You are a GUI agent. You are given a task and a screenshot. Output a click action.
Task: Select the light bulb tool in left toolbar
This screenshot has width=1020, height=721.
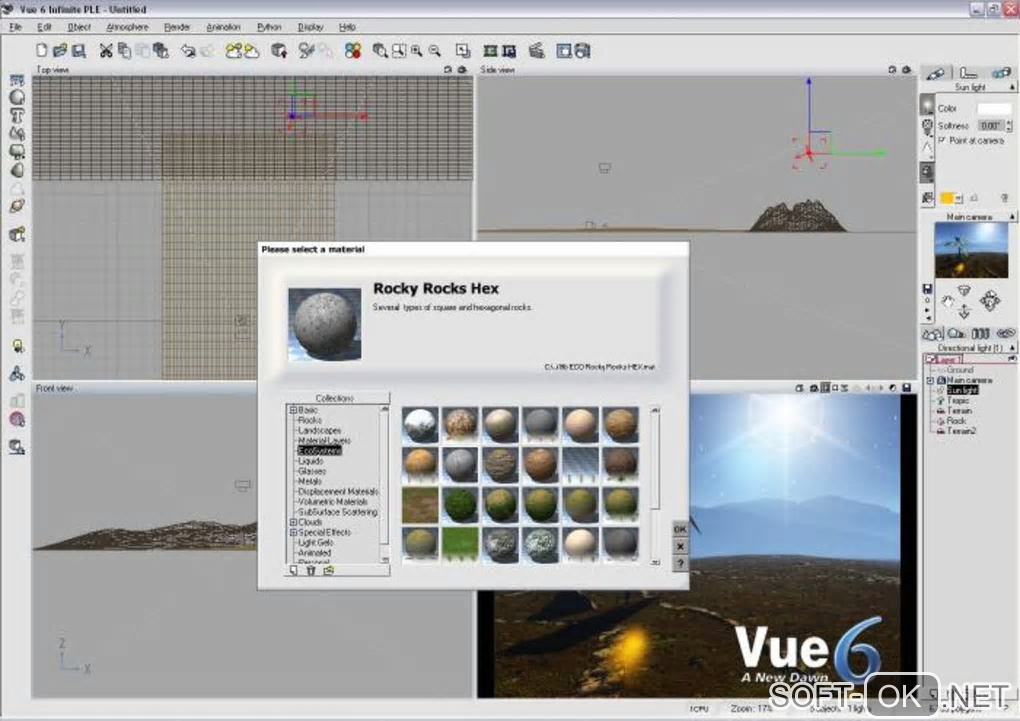click(x=18, y=346)
